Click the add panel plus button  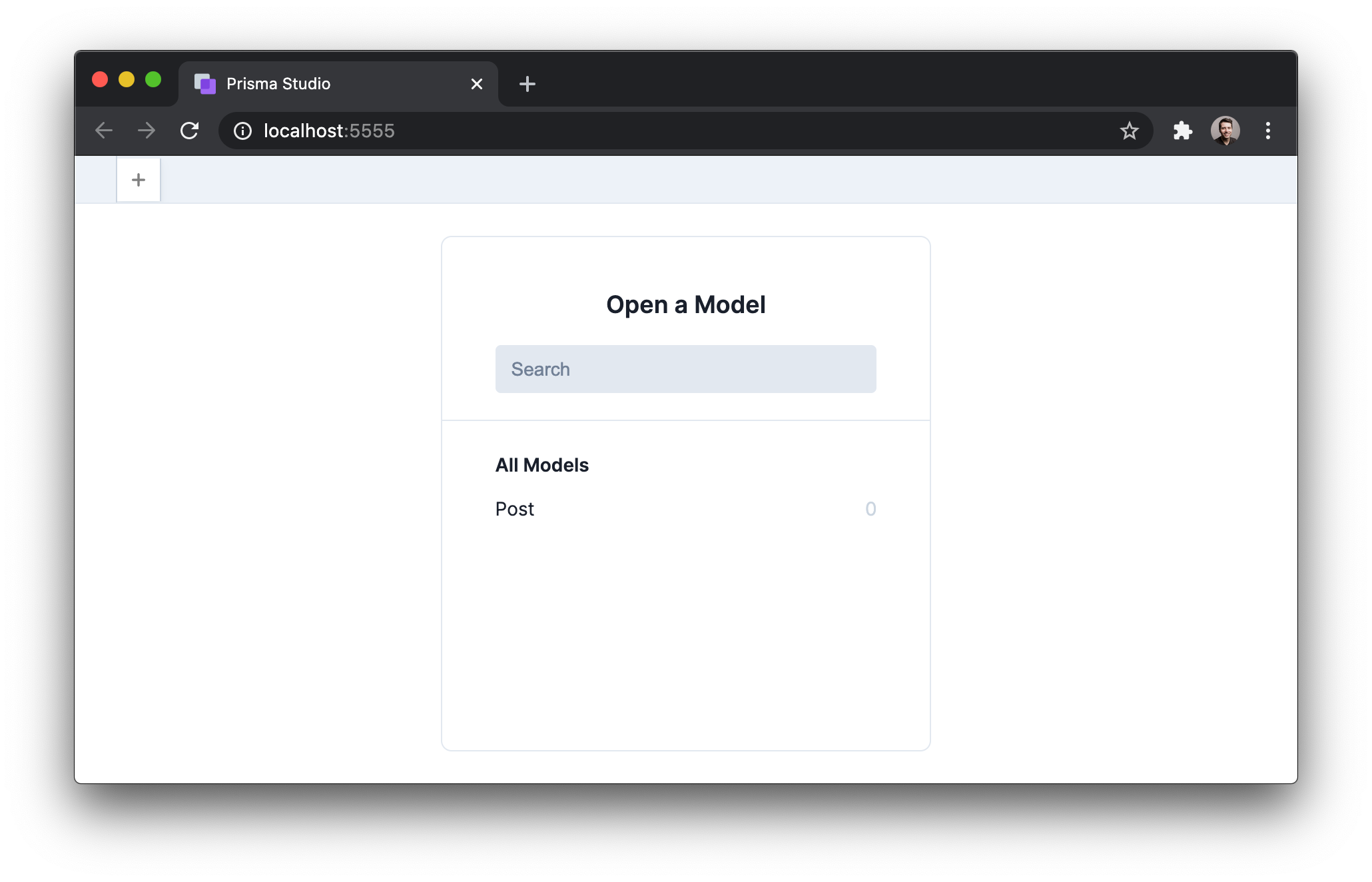(x=138, y=180)
